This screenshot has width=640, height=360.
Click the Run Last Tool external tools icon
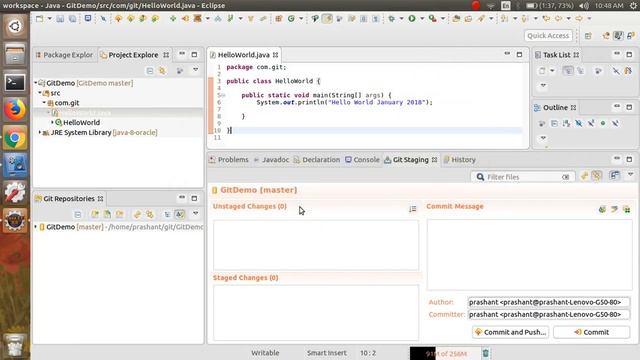pyautogui.click(x=432, y=18)
